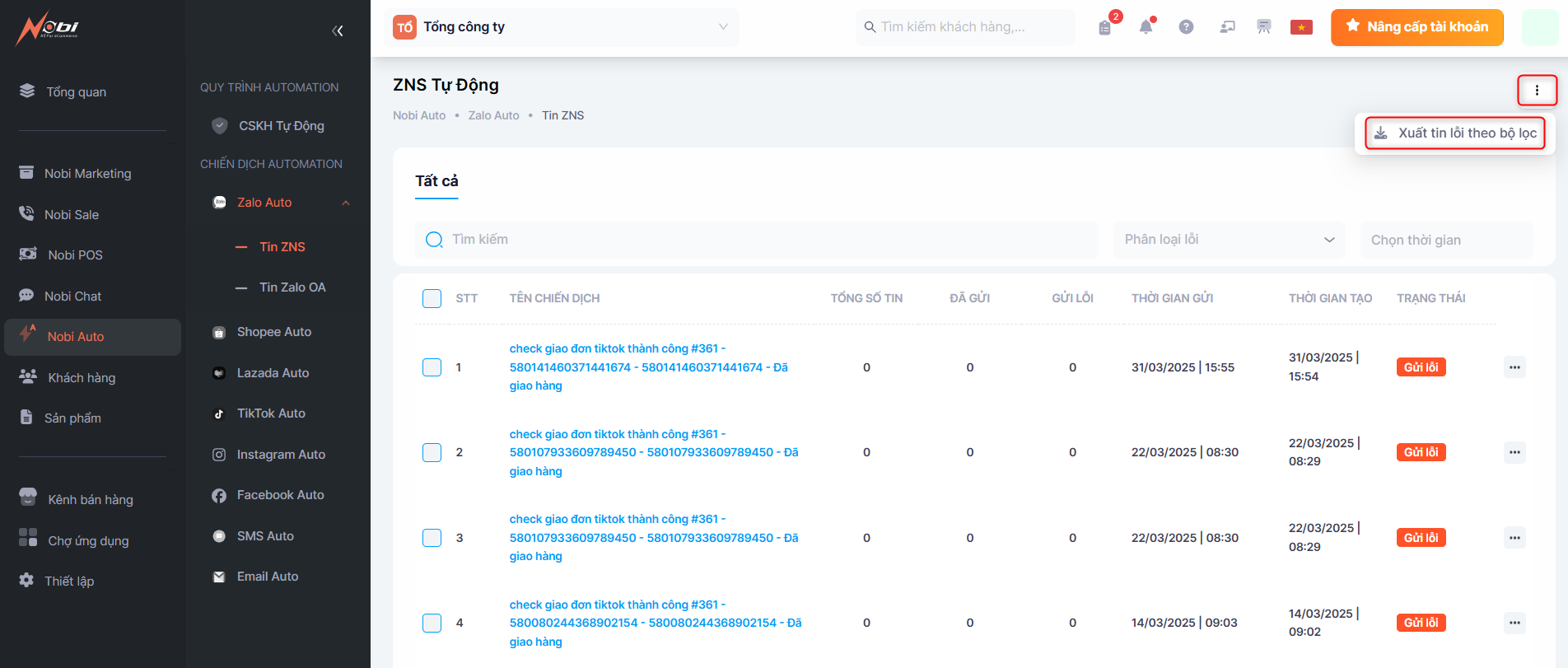Open the clipboard tasks icon with badge

[x=1105, y=27]
